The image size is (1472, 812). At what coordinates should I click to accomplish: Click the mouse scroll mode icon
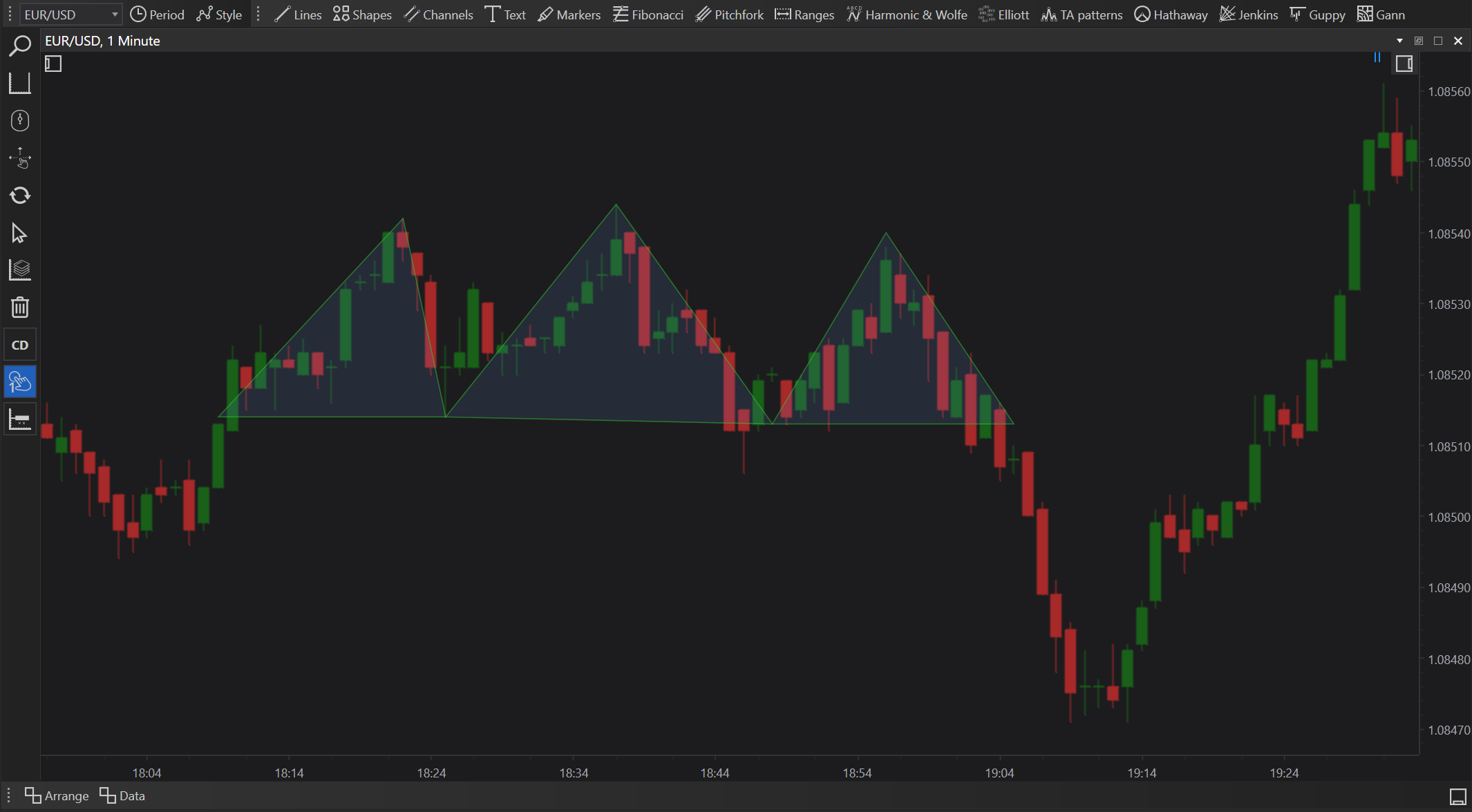coord(20,121)
